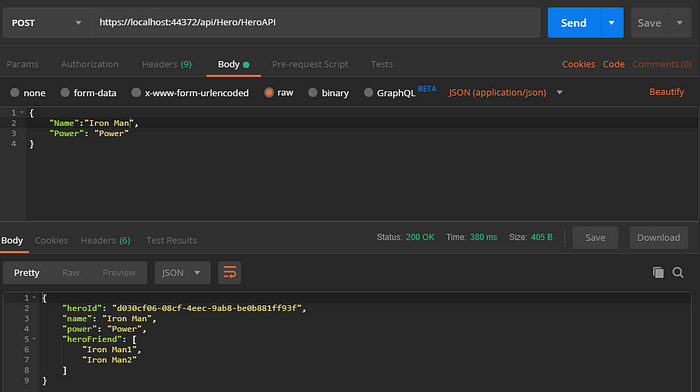Click the 405 B response size
700x392 pixels.
pyautogui.click(x=542, y=237)
